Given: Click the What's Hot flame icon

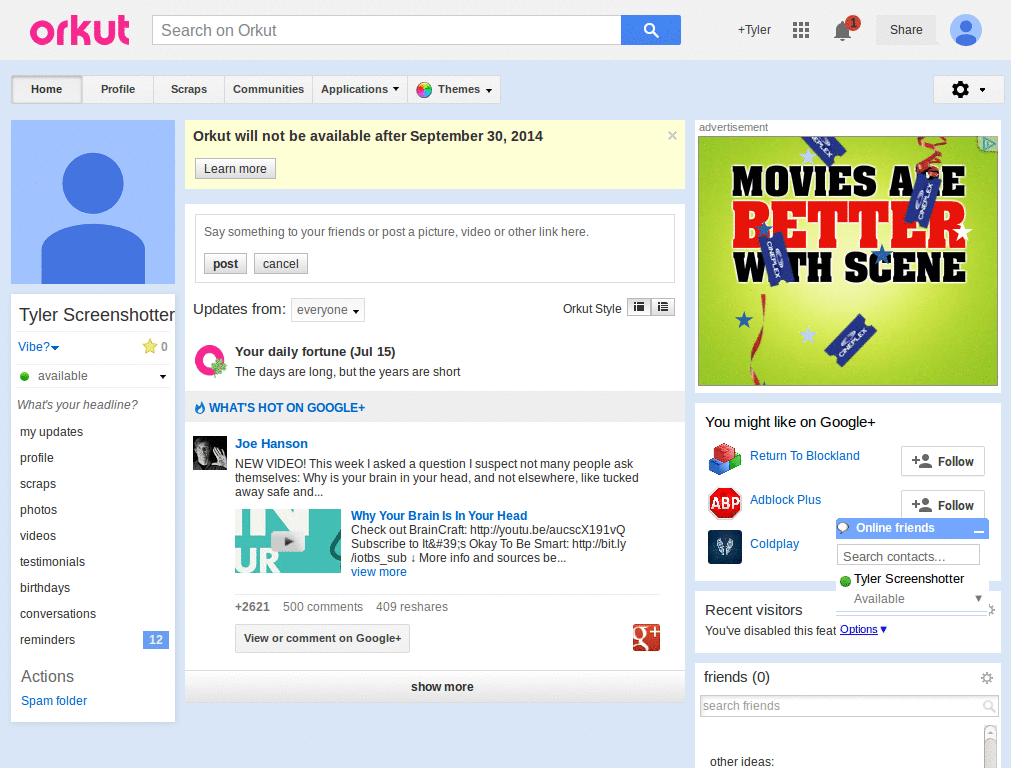Looking at the screenshot, I should pyautogui.click(x=200, y=408).
